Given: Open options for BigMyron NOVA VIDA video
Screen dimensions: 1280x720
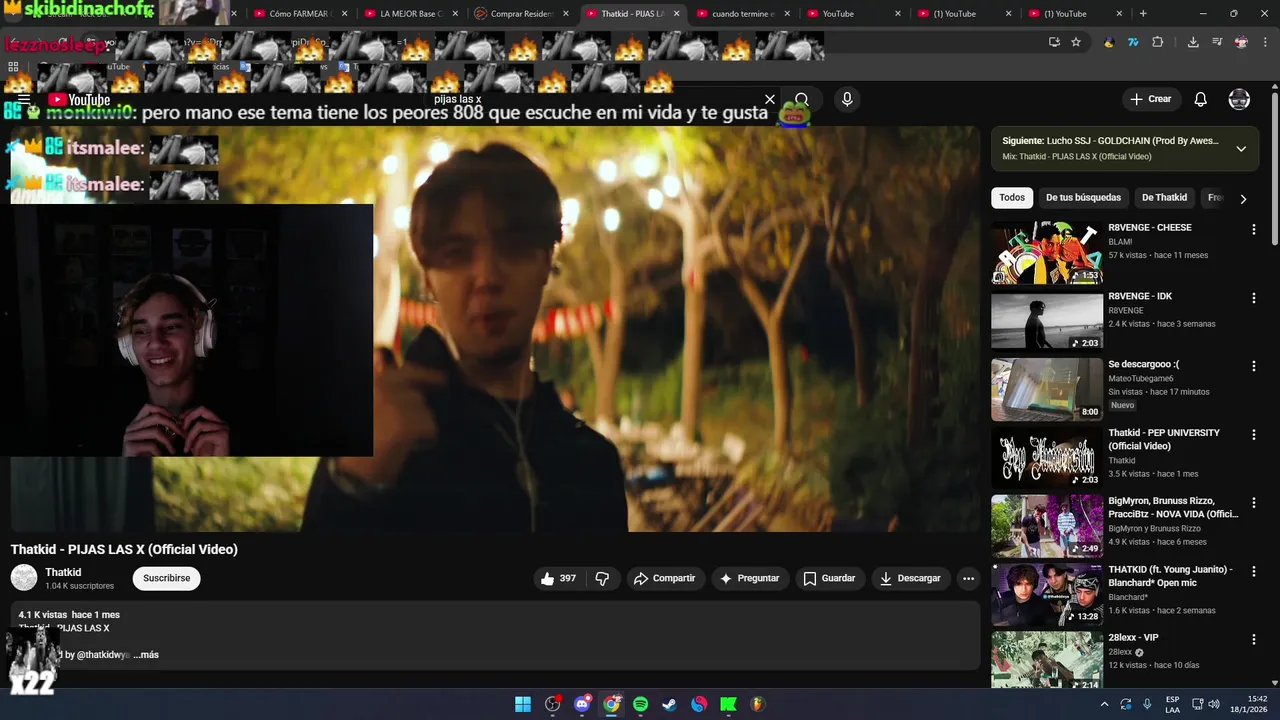Looking at the screenshot, I should click(x=1253, y=502).
